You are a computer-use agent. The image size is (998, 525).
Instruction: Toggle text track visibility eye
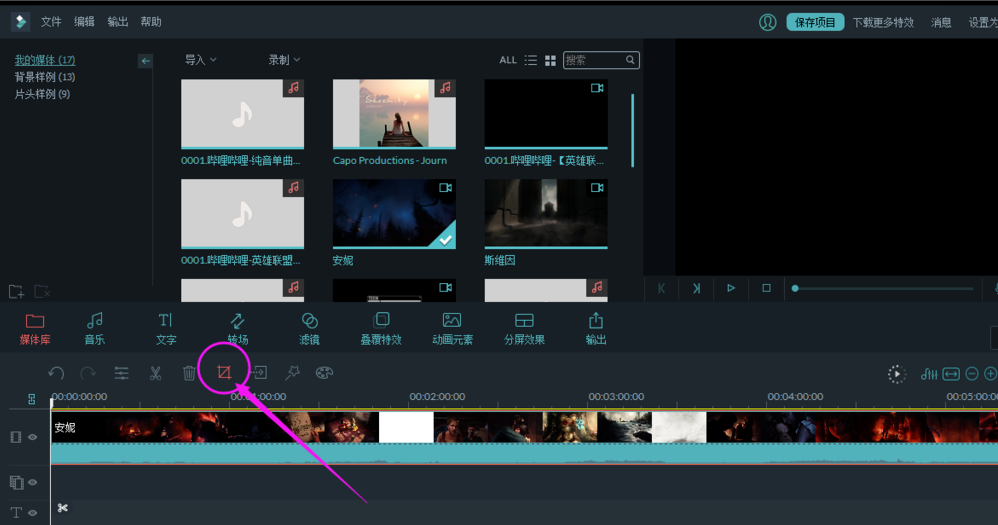point(32,513)
